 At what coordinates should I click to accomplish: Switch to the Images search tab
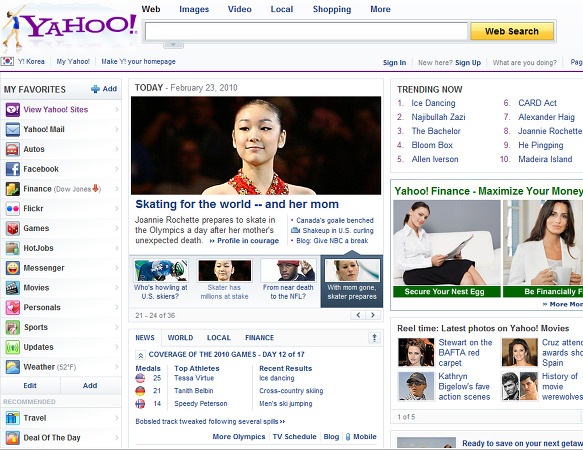click(194, 9)
